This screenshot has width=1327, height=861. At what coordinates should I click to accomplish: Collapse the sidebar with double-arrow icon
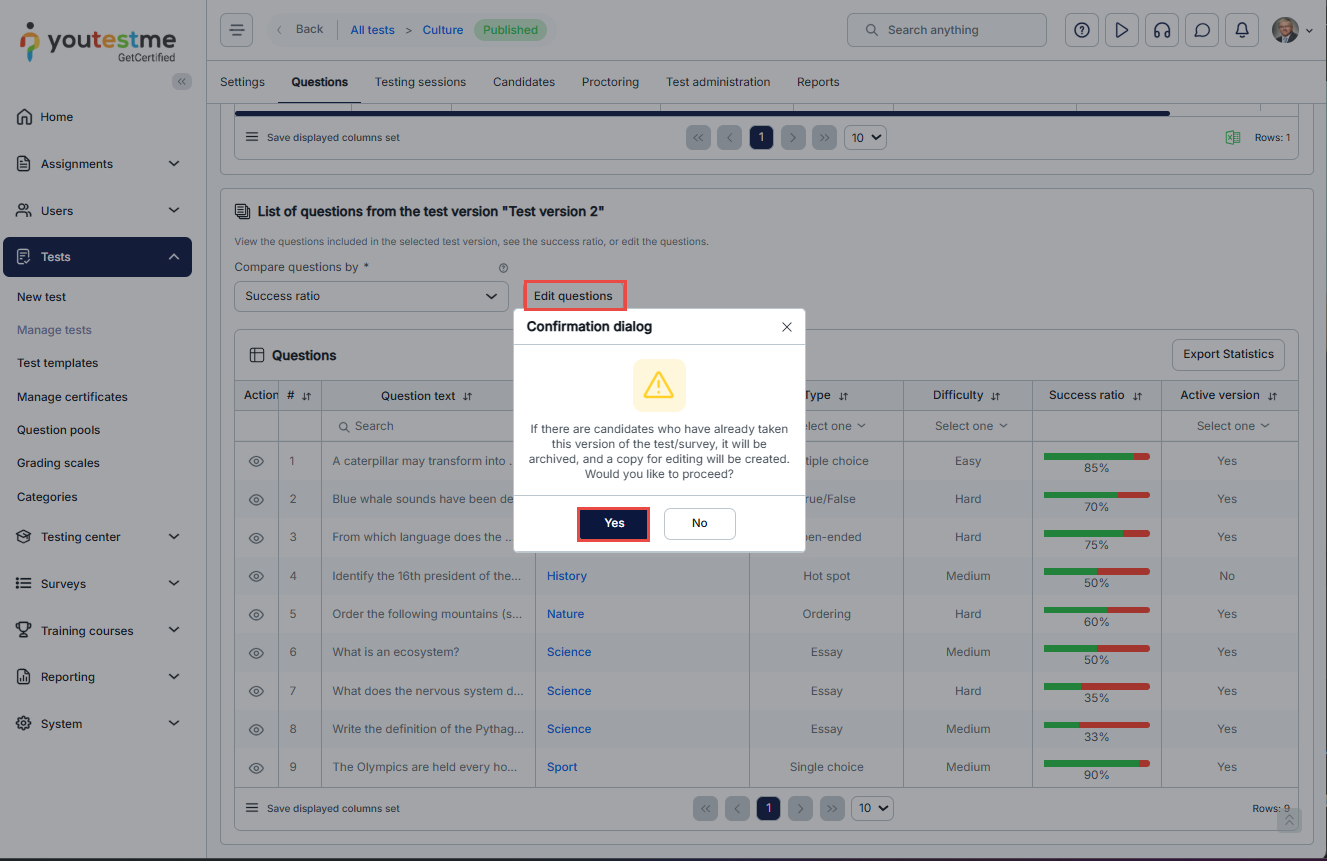(181, 82)
